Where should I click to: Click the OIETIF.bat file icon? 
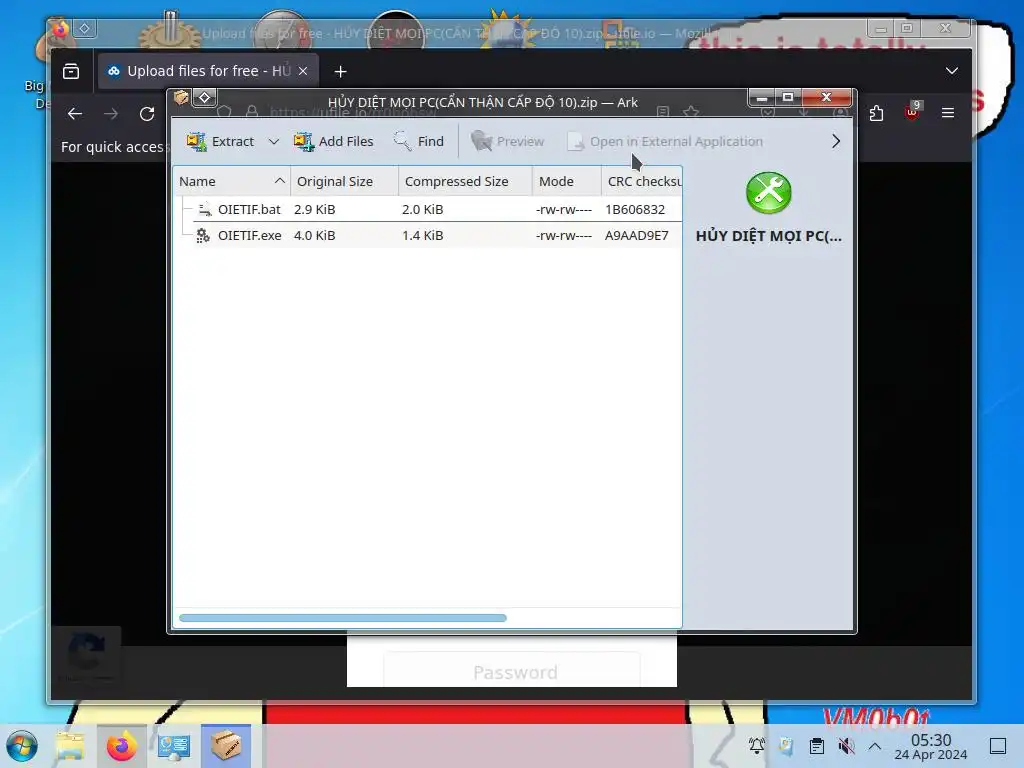[204, 209]
